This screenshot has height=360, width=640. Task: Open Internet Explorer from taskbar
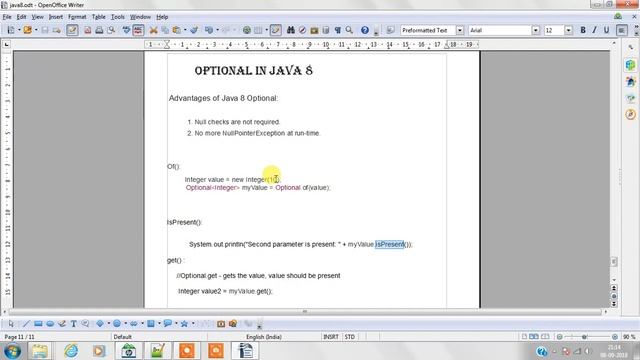[x=71, y=351]
